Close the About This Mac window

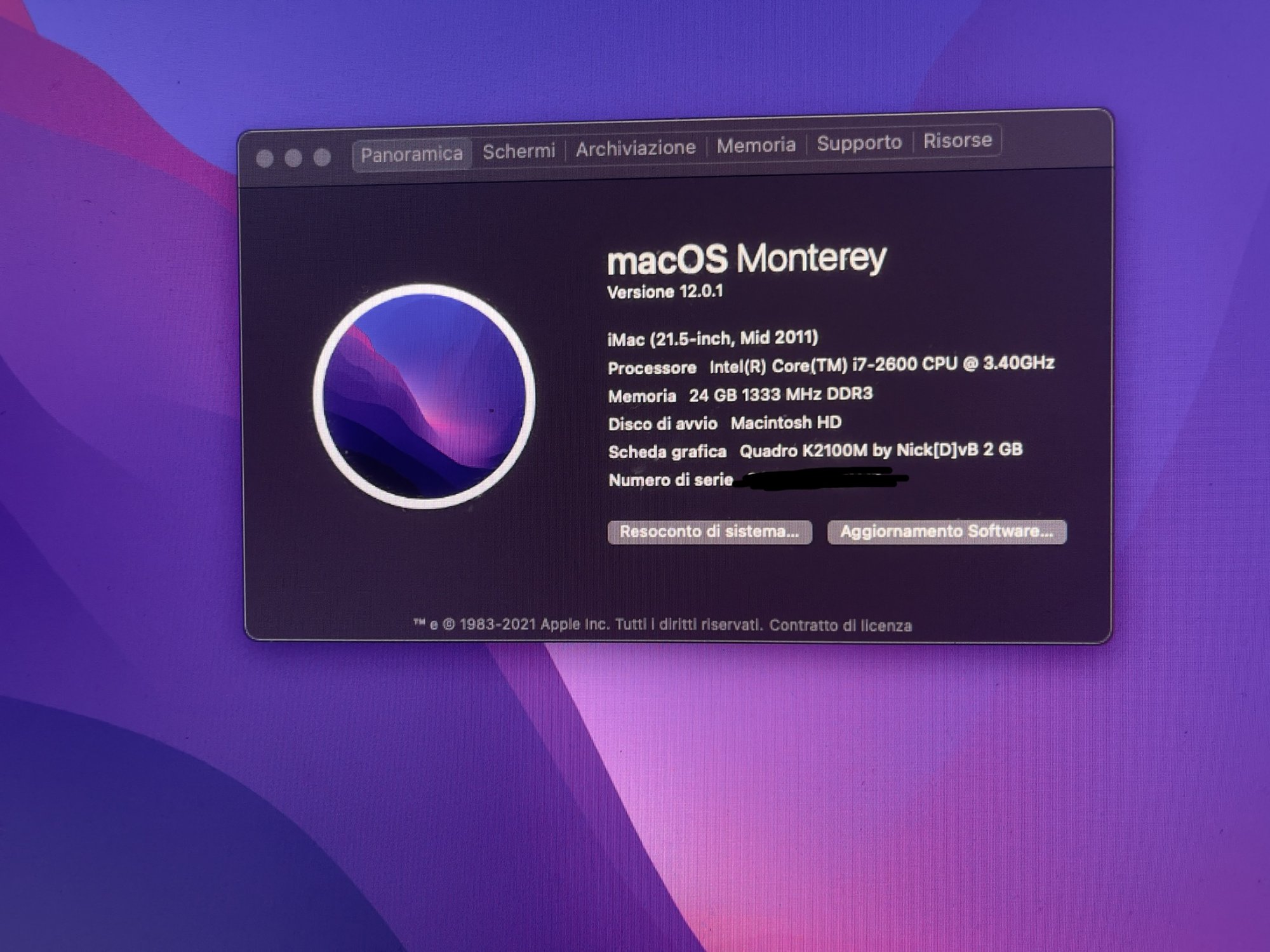[x=265, y=158]
